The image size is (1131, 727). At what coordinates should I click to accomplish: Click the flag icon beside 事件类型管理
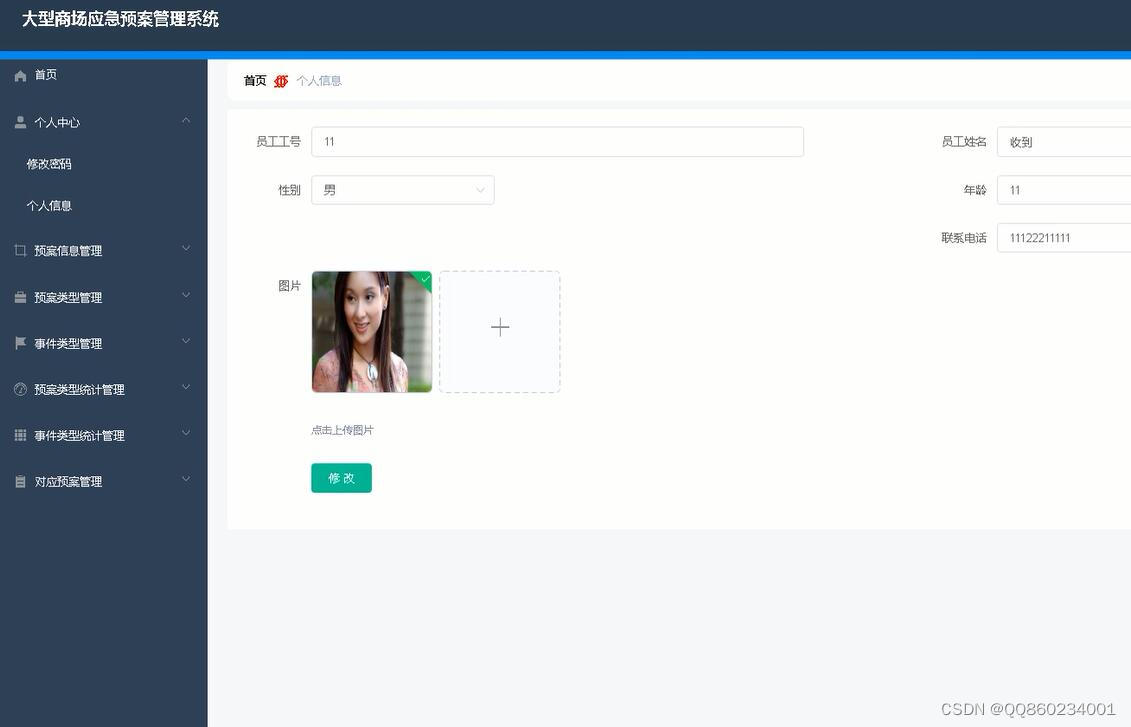[x=19, y=342]
